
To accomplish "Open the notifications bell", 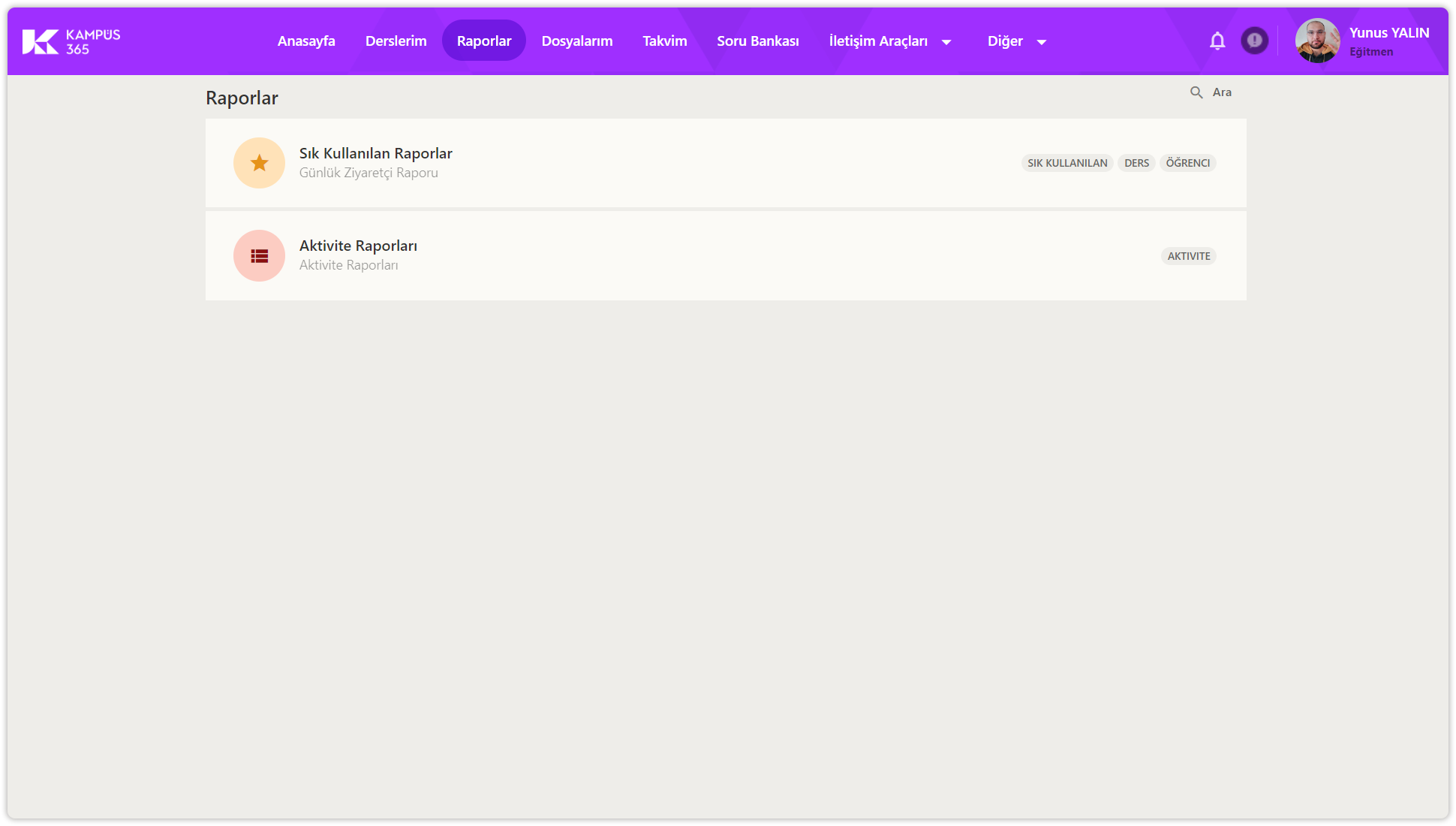I will pos(1217,41).
